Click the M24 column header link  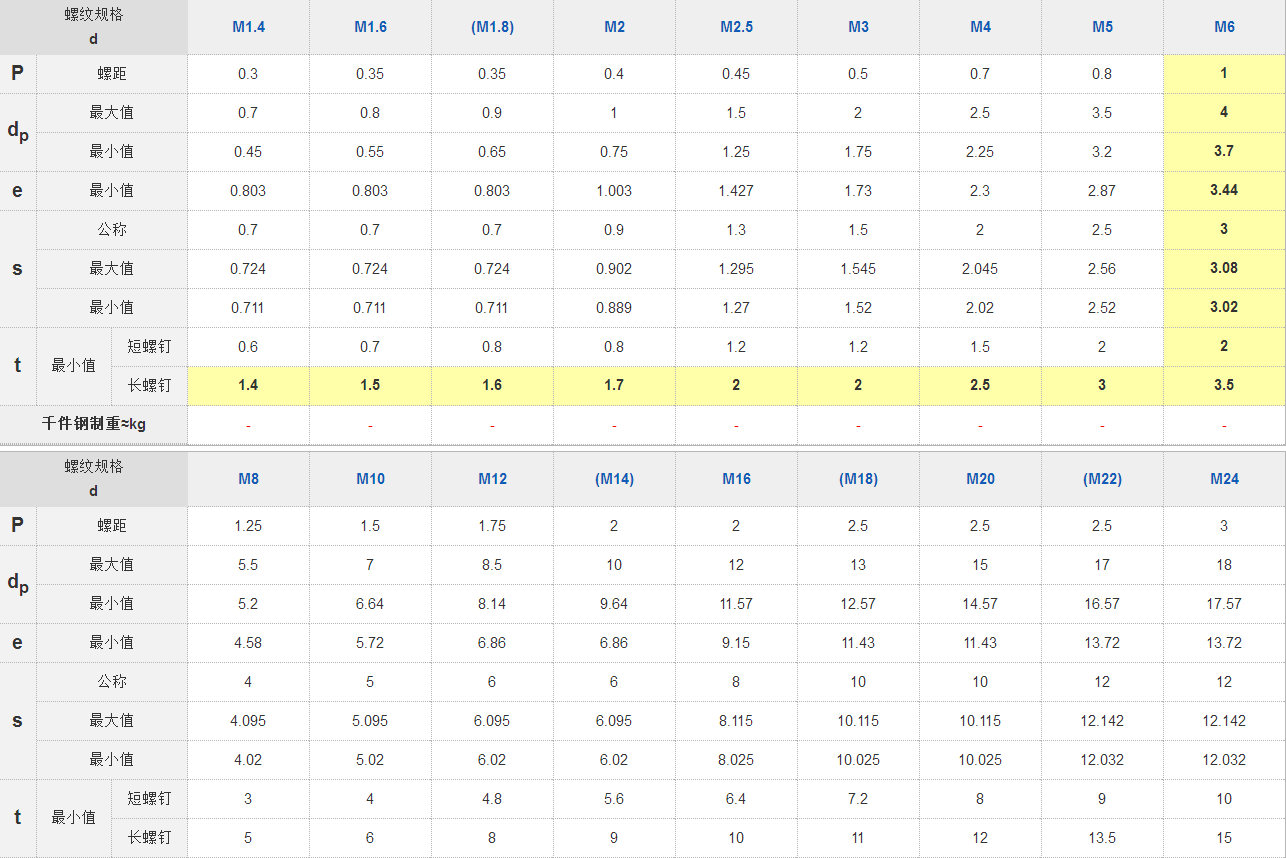(1224, 479)
